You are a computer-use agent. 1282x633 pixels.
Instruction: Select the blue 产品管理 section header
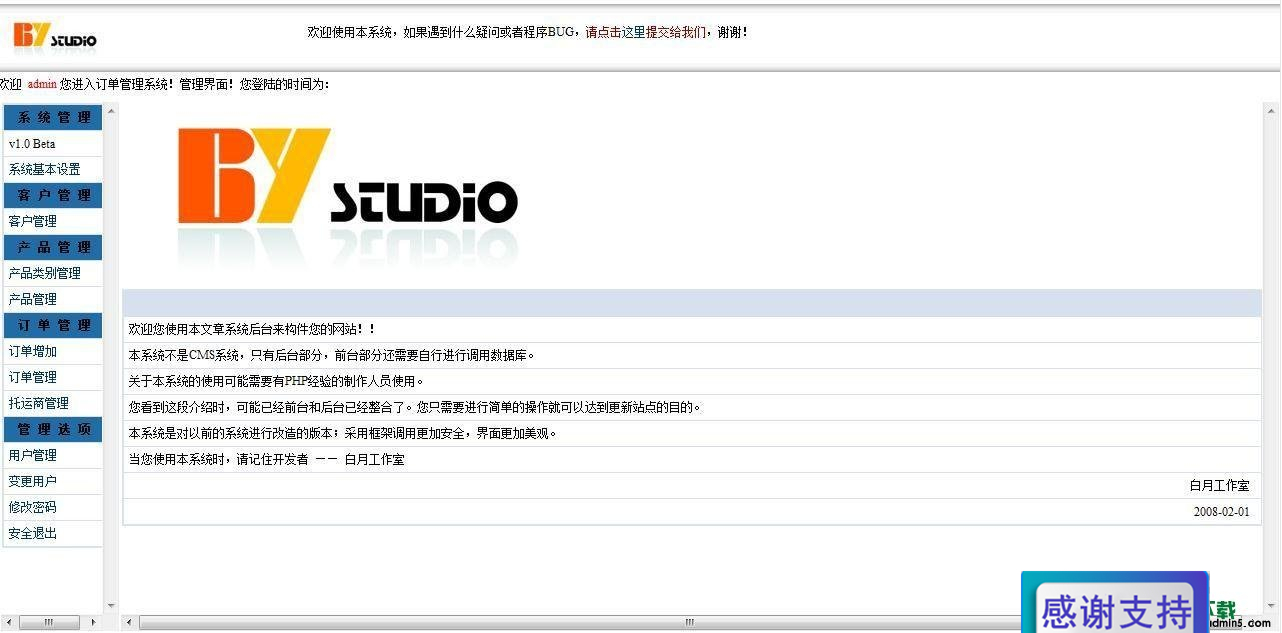tap(53, 247)
